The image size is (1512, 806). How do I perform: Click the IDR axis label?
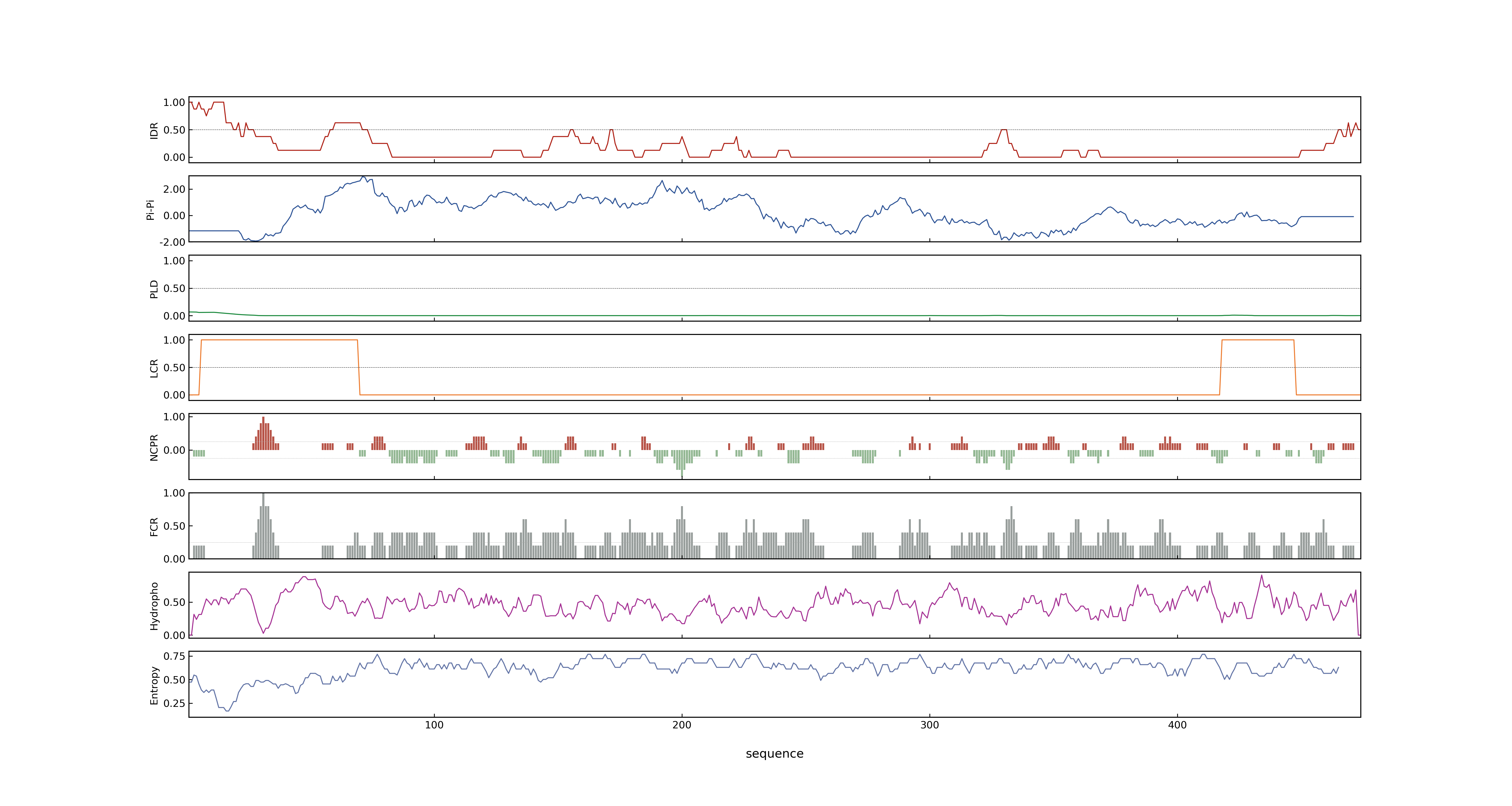point(154,130)
